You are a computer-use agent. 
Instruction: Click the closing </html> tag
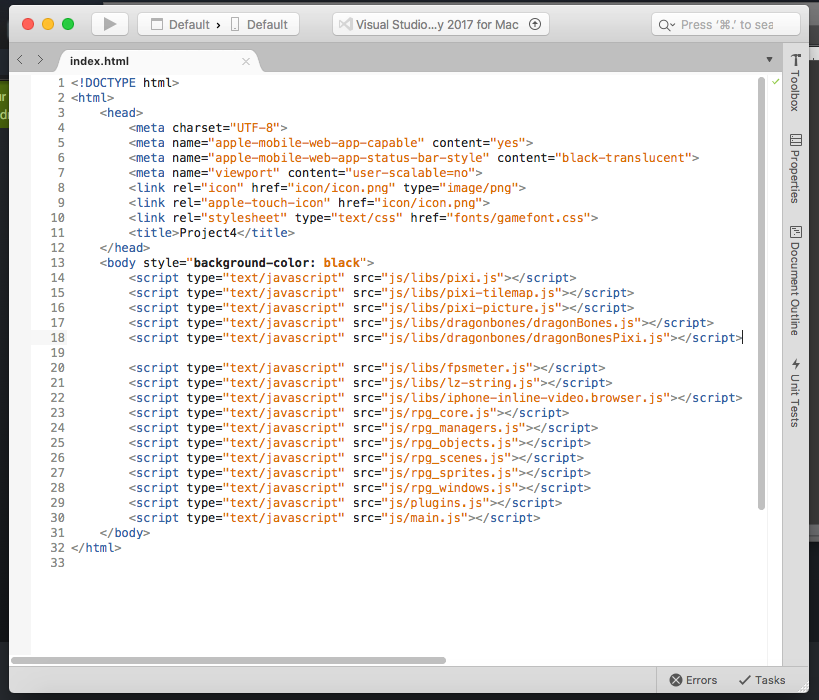click(x=96, y=547)
